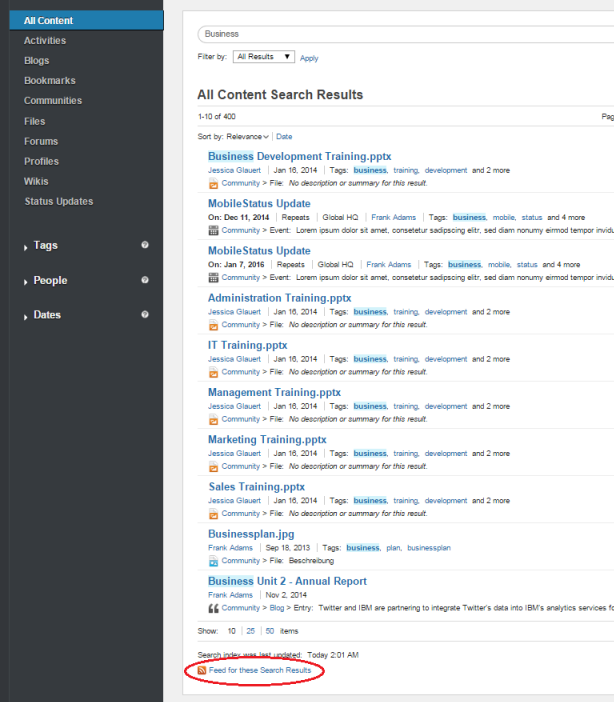Screen dimensions: 614x702
Task: Open the Sort by Relevance dropdown
Action: [x=247, y=136]
